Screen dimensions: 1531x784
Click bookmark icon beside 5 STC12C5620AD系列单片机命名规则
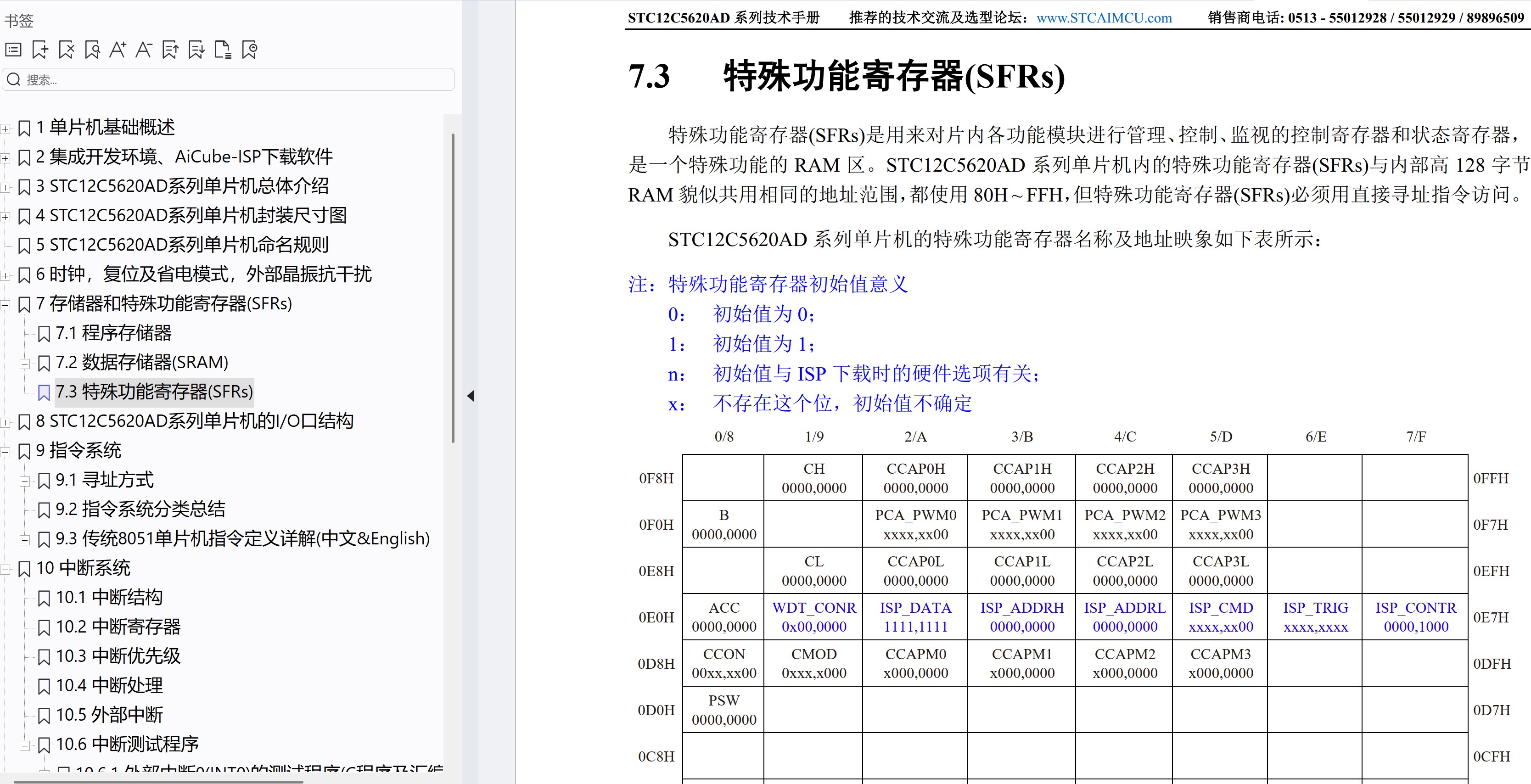pyautogui.click(x=24, y=246)
